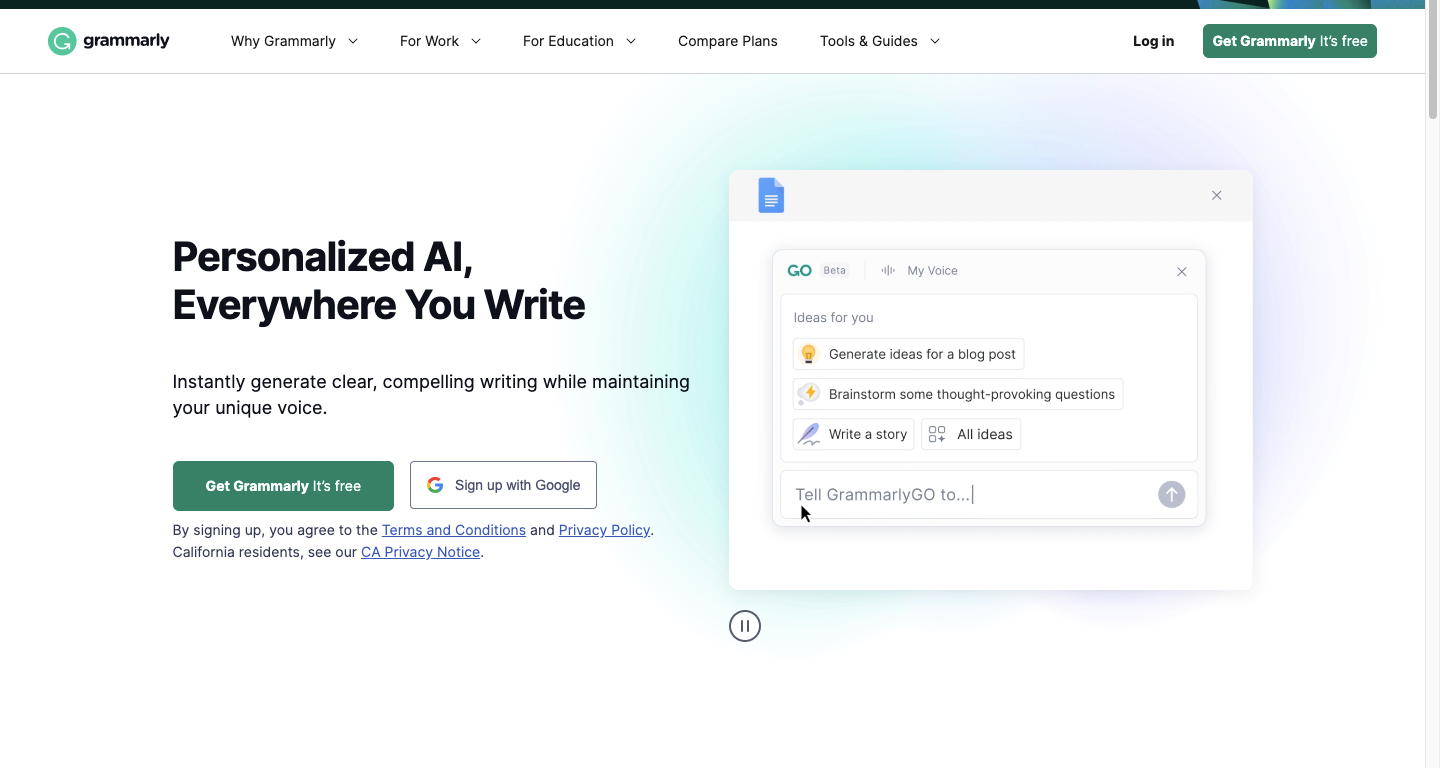Click hero Get Grammarly It's free button

pos(283,485)
